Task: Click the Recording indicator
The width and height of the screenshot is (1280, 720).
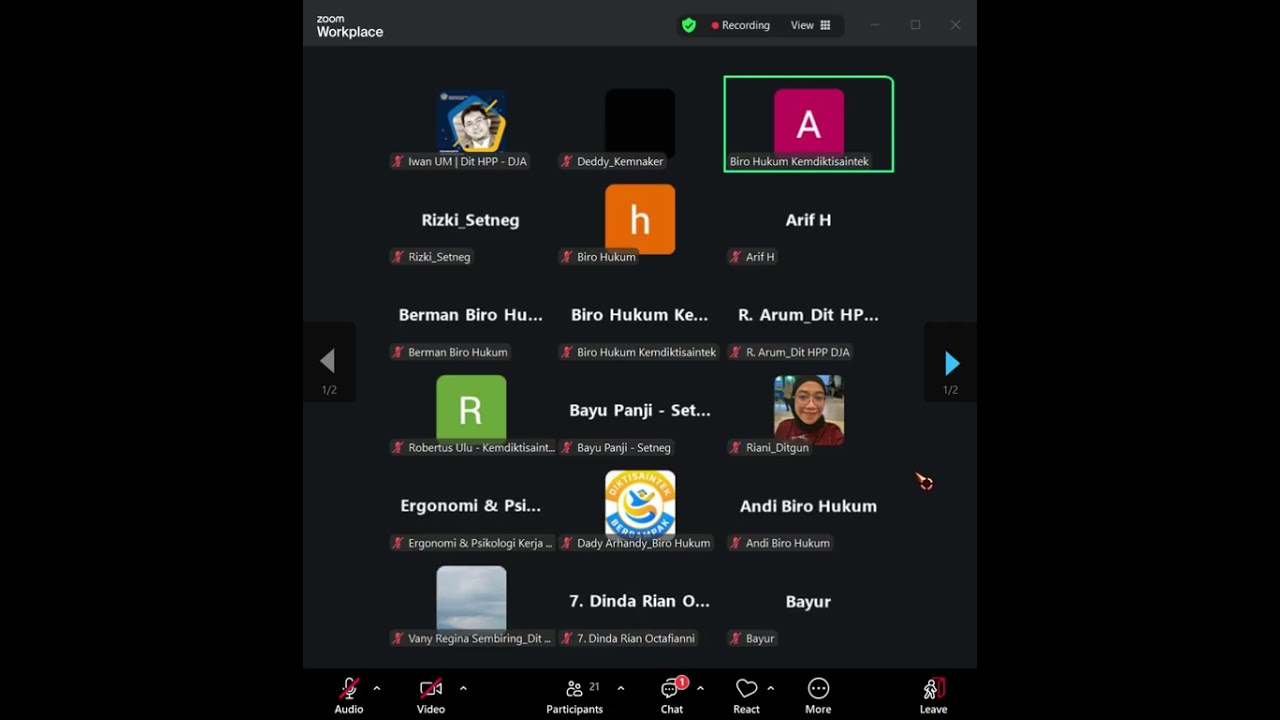Action: (741, 25)
